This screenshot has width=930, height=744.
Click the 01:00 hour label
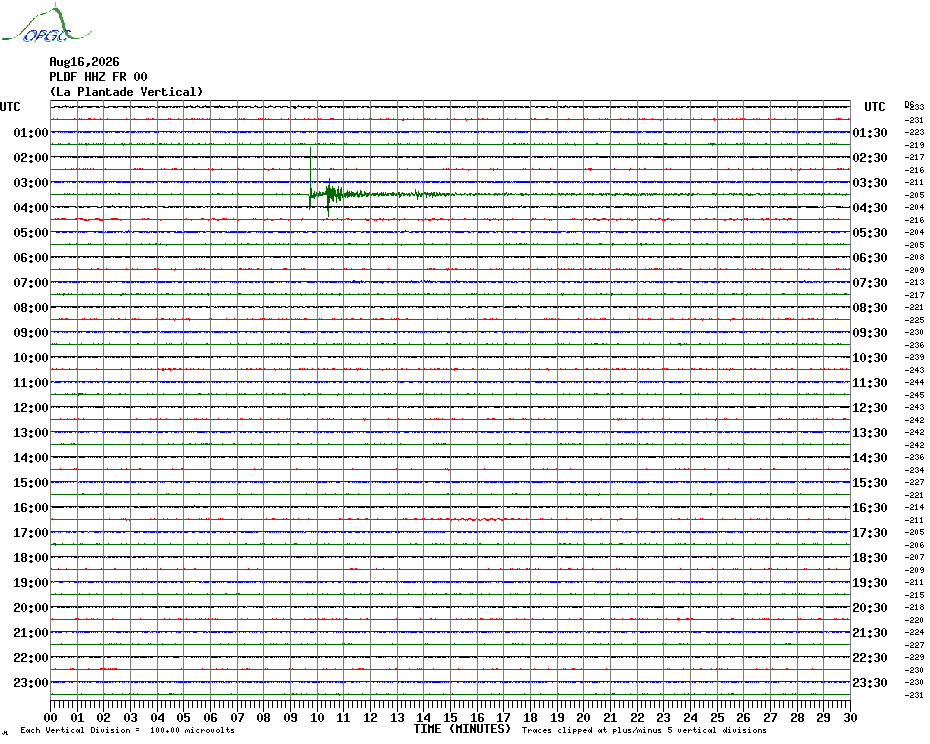[31, 132]
